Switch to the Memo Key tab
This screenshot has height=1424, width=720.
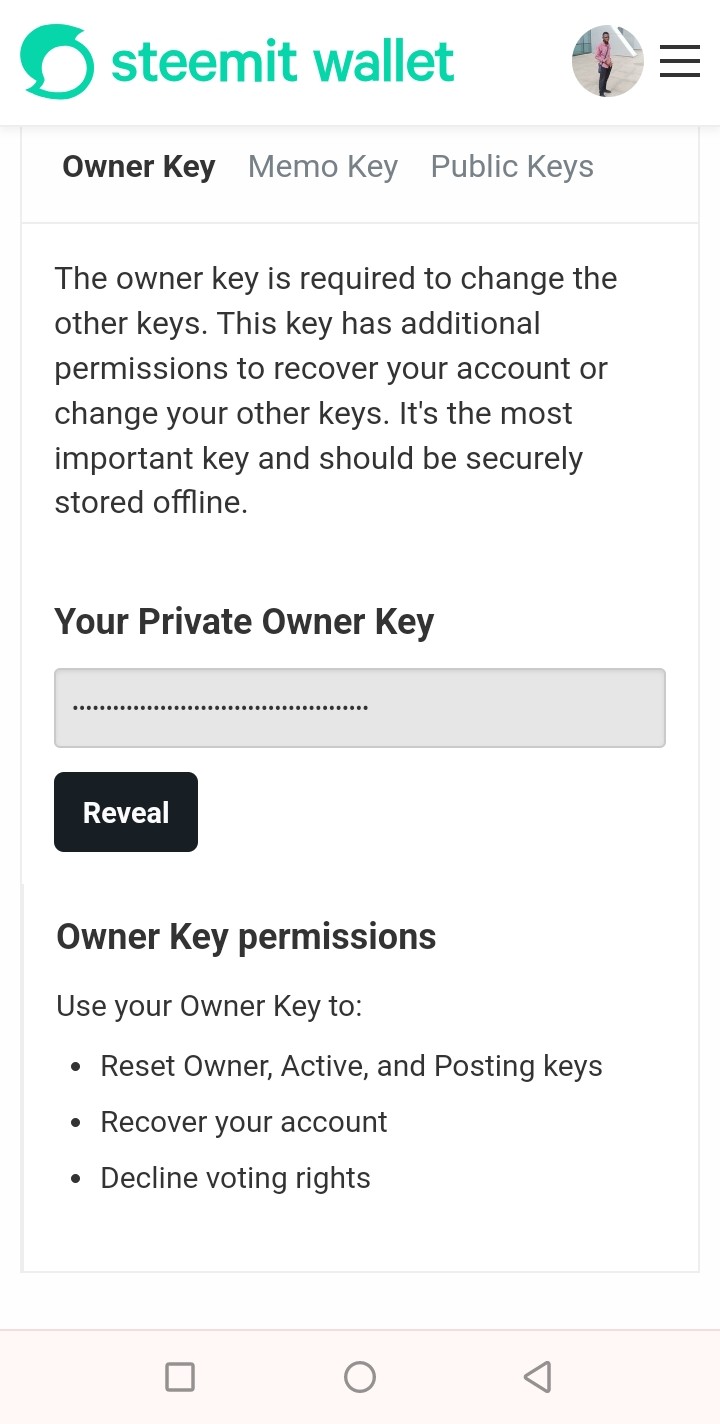322,167
